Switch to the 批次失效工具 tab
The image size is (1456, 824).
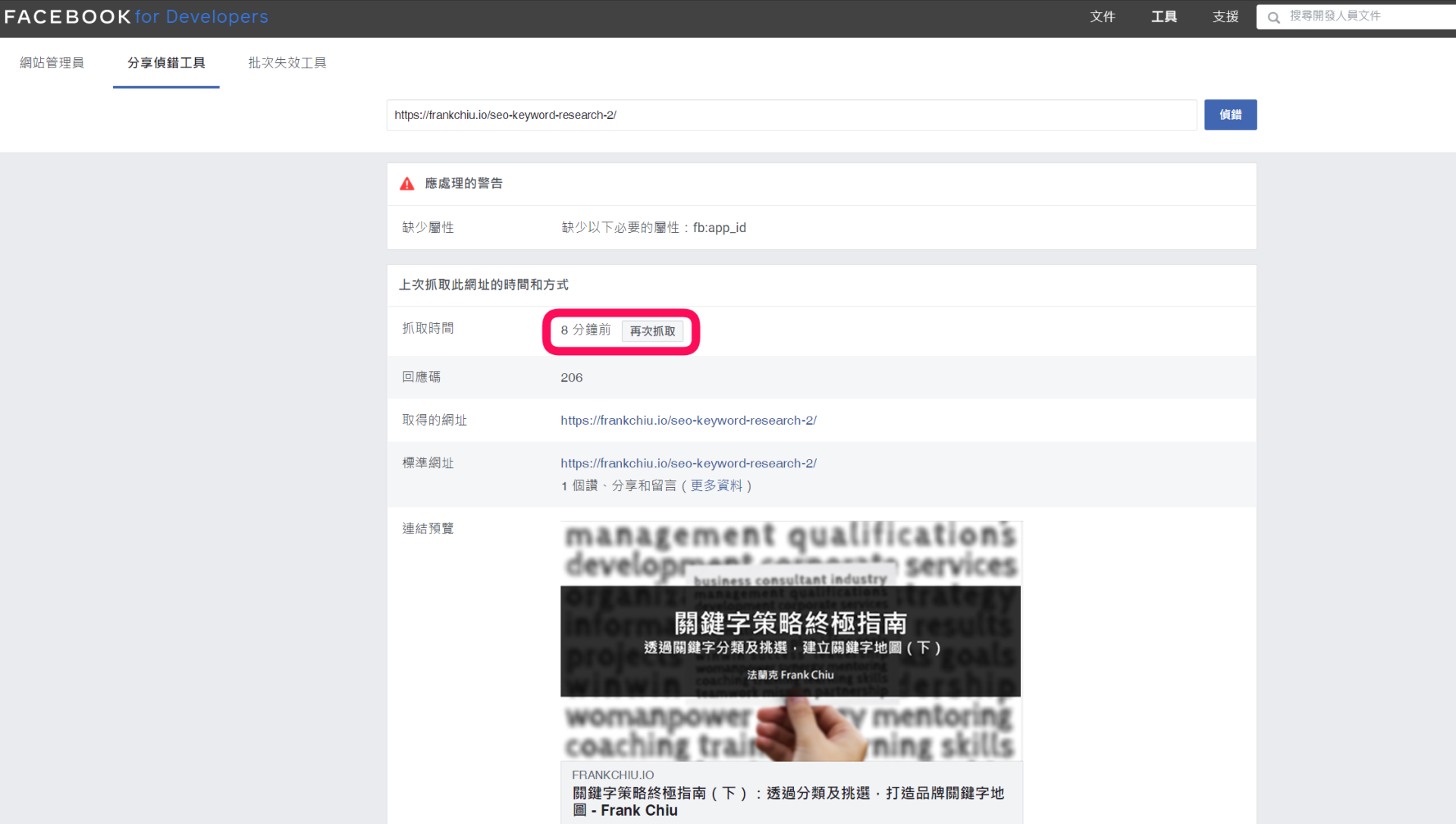click(x=287, y=63)
